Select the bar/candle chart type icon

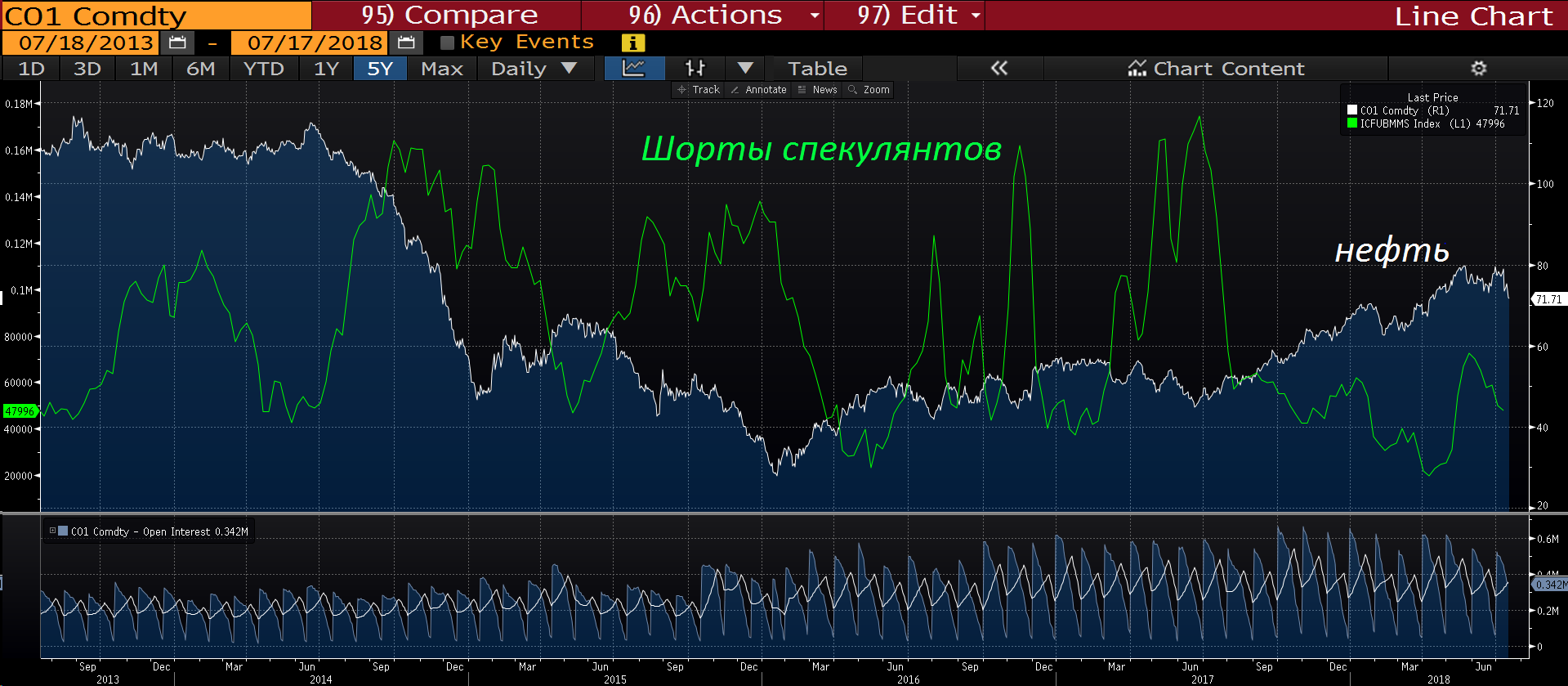tap(695, 69)
